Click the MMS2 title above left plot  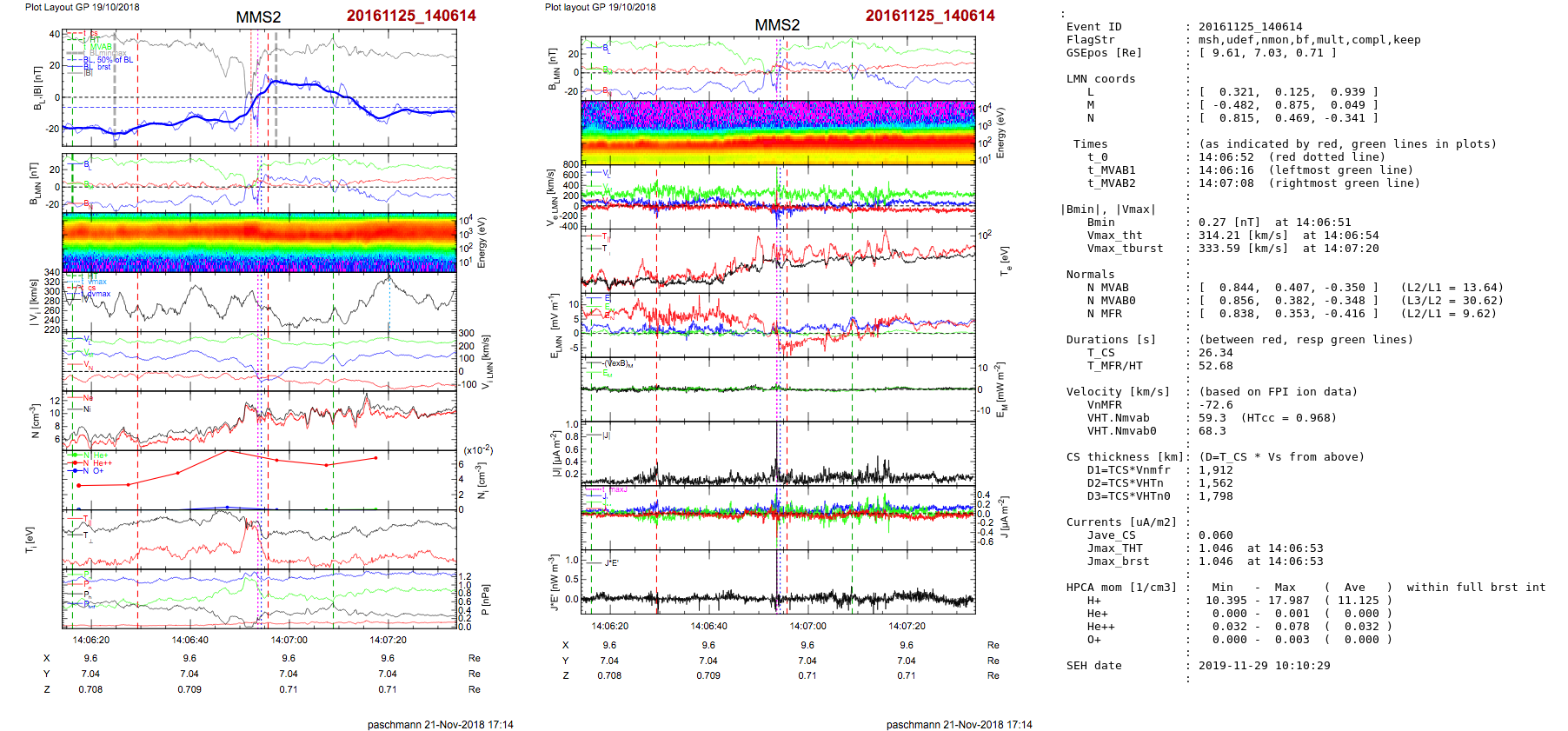[x=258, y=17]
